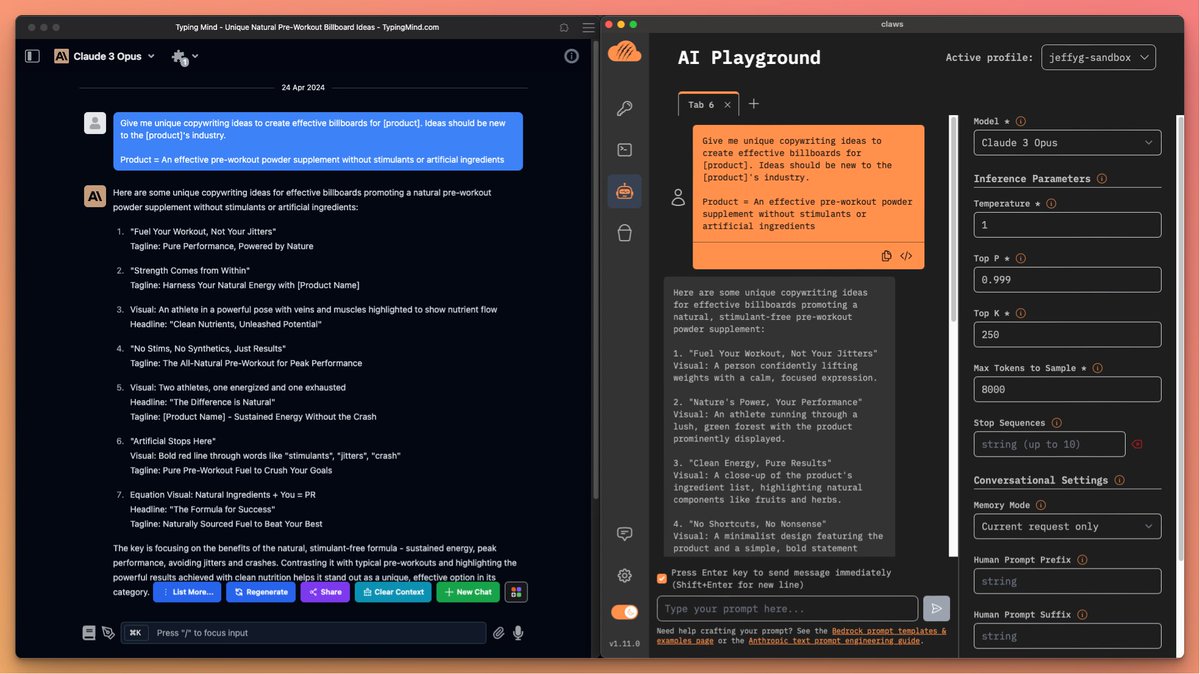The width and height of the screenshot is (1200, 674).
Task: Click the user avatar beside the blue prompt
Action: [x=95, y=123]
